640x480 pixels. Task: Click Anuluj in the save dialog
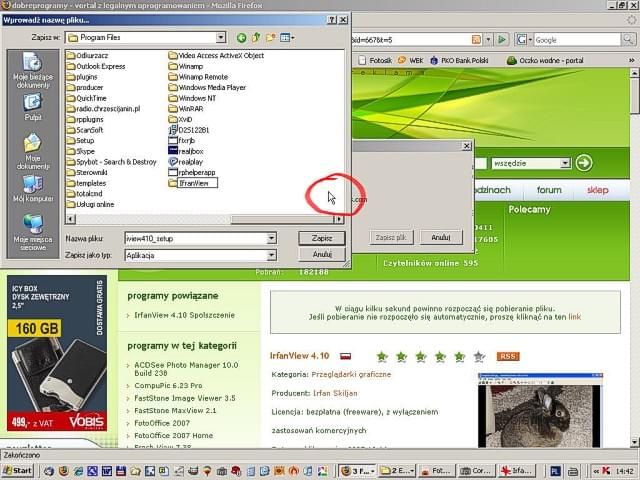tap(322, 254)
